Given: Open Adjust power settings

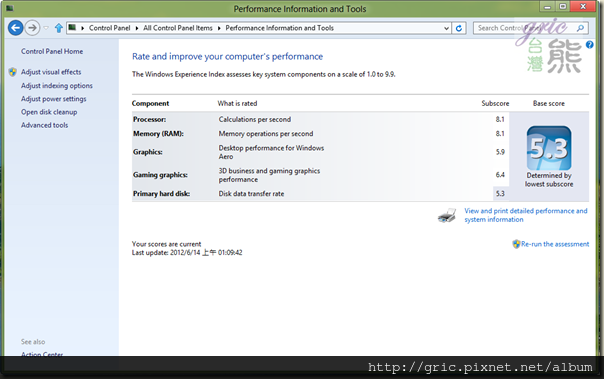Looking at the screenshot, I should pyautogui.click(x=54, y=99).
